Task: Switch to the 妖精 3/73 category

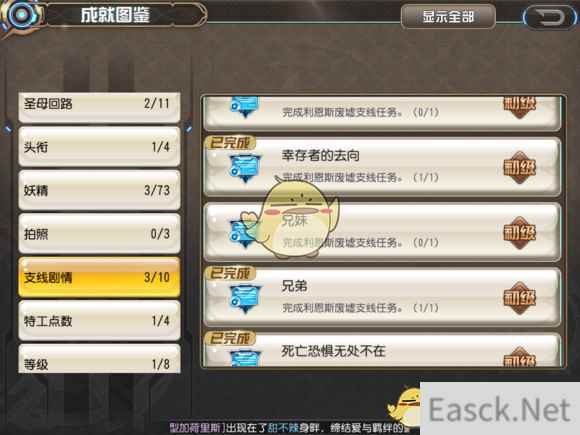Action: pos(99,190)
